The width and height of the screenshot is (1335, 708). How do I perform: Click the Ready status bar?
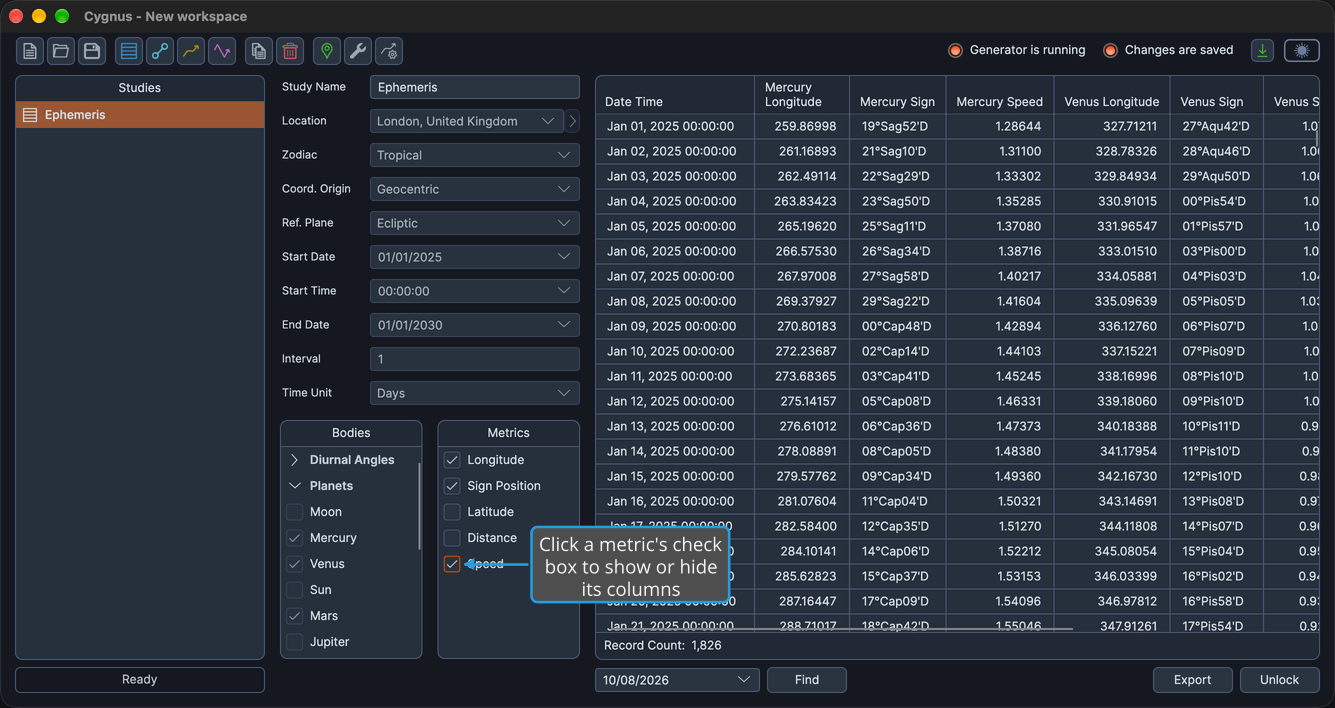pyautogui.click(x=140, y=680)
